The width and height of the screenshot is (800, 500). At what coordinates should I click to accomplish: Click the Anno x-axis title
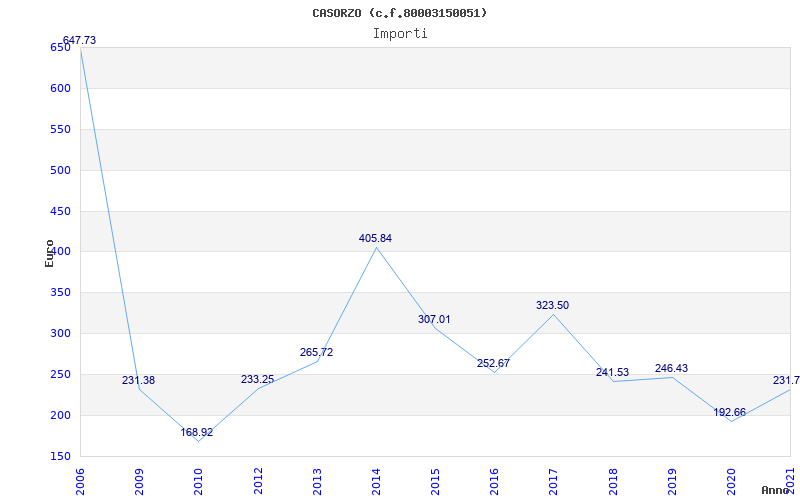[776, 490]
